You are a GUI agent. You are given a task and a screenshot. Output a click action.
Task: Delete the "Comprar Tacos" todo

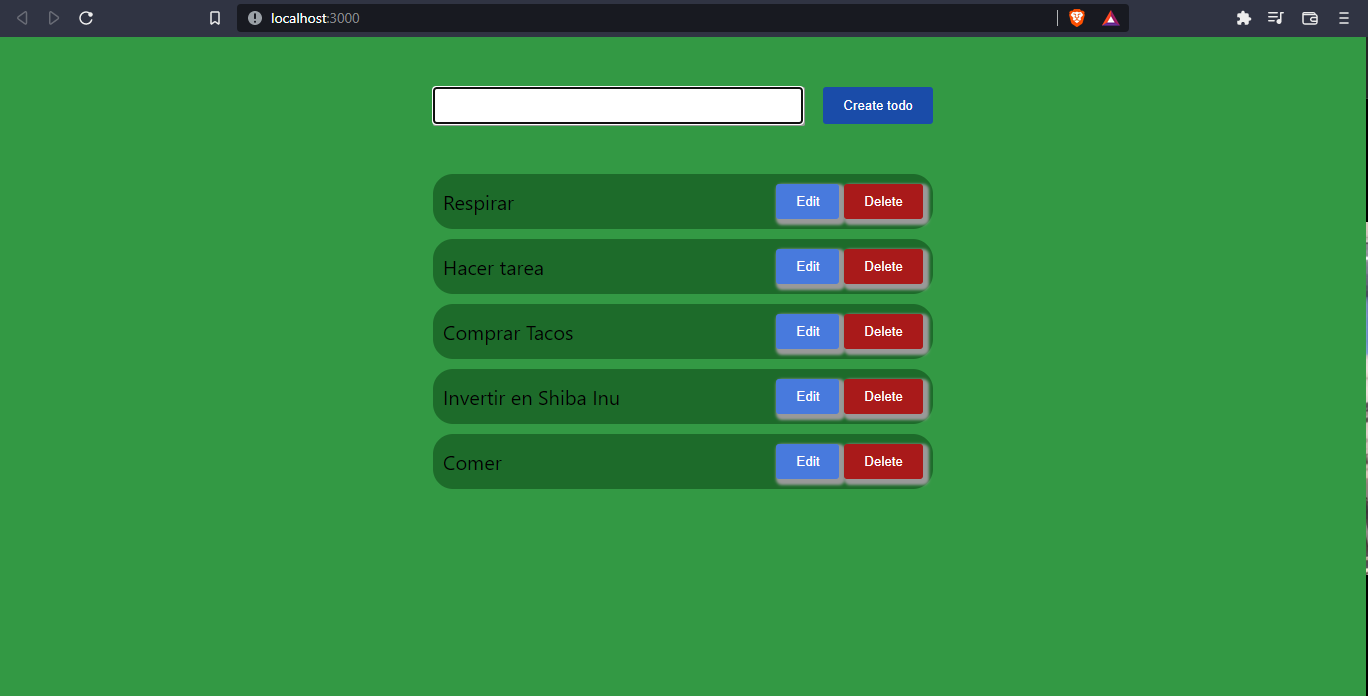point(883,331)
